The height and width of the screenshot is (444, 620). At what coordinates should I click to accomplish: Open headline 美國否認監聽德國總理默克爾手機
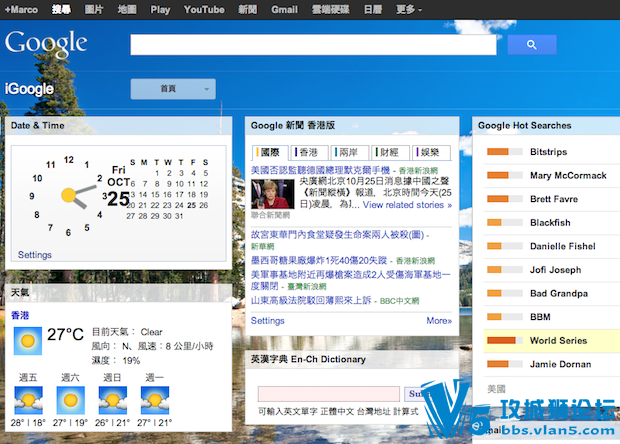coord(320,170)
